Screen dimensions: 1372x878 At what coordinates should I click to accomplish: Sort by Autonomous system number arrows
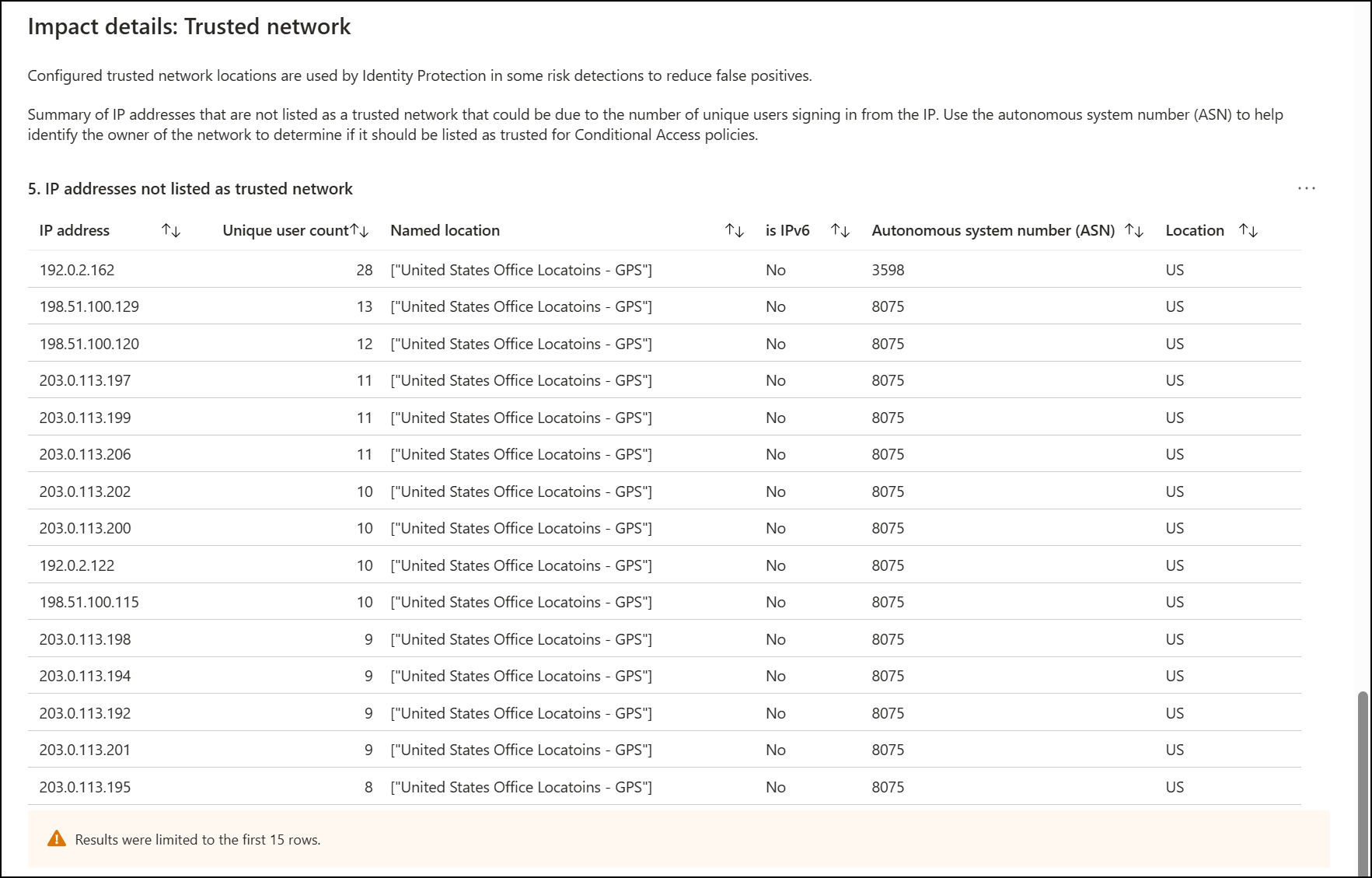(x=1134, y=230)
